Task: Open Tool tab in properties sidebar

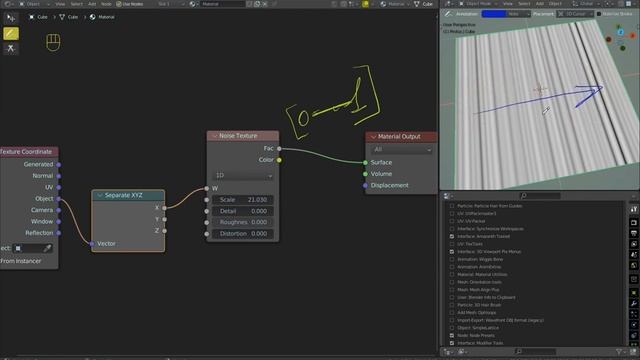Action: (x=633, y=209)
